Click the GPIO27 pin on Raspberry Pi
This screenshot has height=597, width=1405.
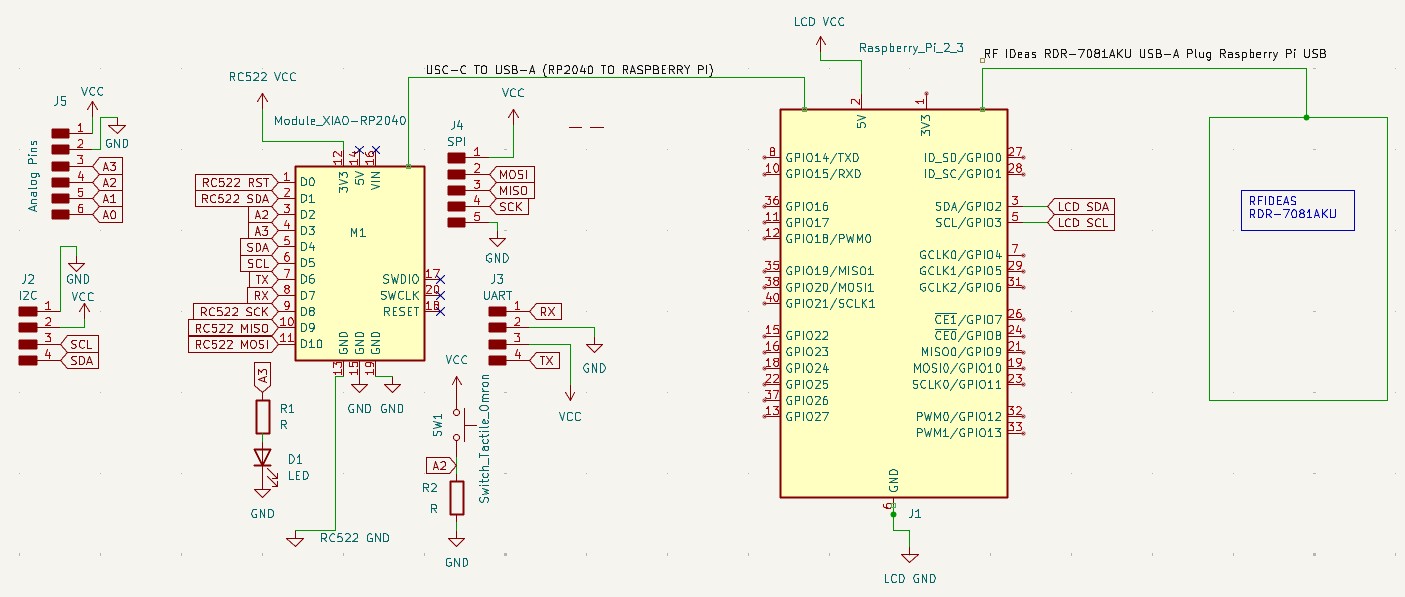tap(808, 416)
